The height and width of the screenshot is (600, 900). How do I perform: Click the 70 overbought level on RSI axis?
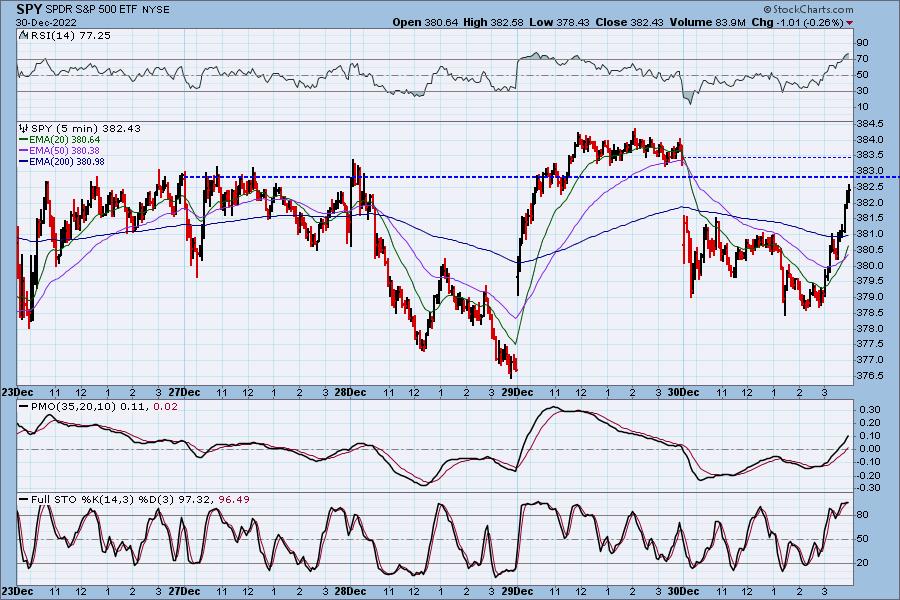[862, 59]
